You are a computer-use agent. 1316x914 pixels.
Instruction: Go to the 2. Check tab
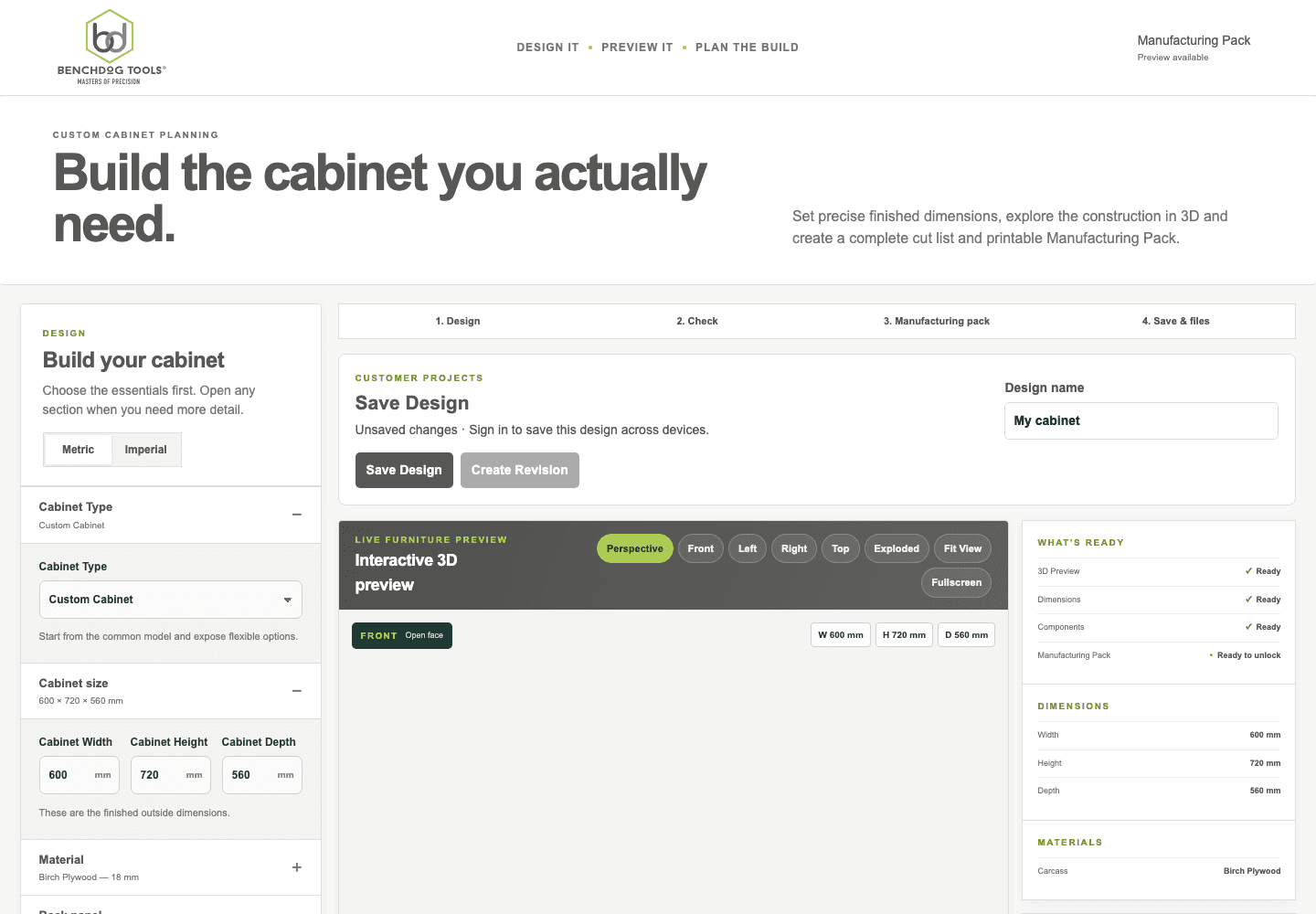tap(697, 321)
